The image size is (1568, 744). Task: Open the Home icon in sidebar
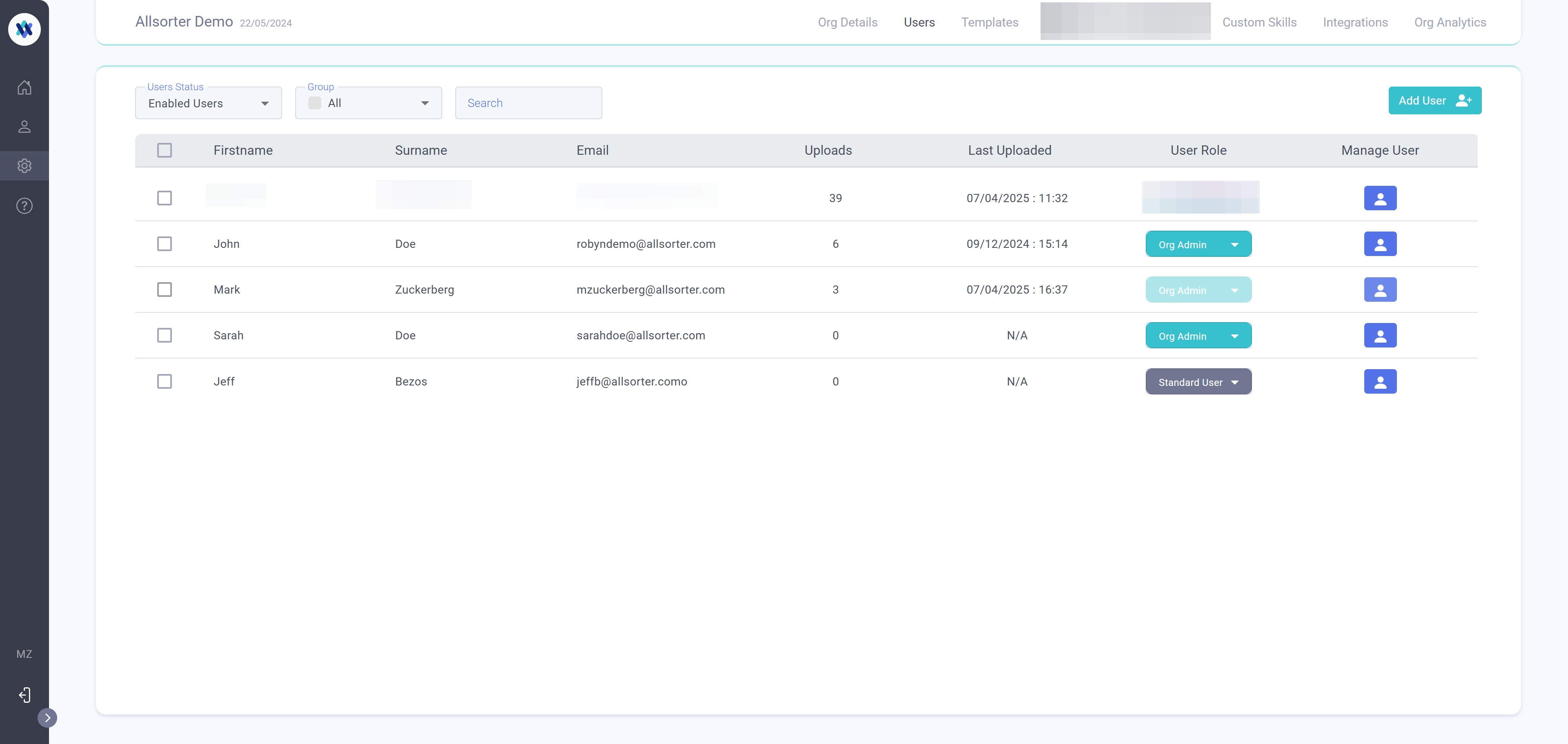click(x=24, y=87)
